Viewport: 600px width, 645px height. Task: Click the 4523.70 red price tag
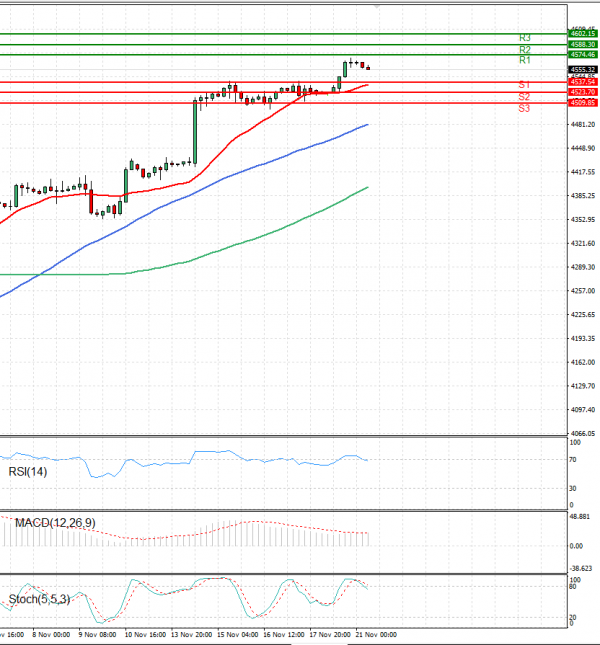pyautogui.click(x=583, y=92)
